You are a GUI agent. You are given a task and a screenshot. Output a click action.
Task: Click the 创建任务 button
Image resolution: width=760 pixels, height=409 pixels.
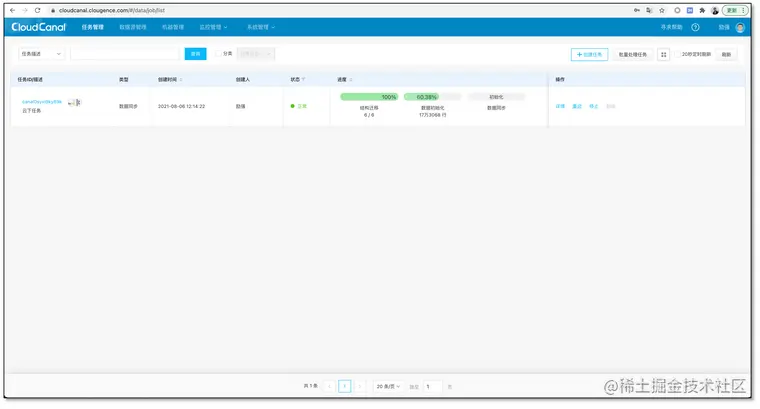tap(589, 55)
